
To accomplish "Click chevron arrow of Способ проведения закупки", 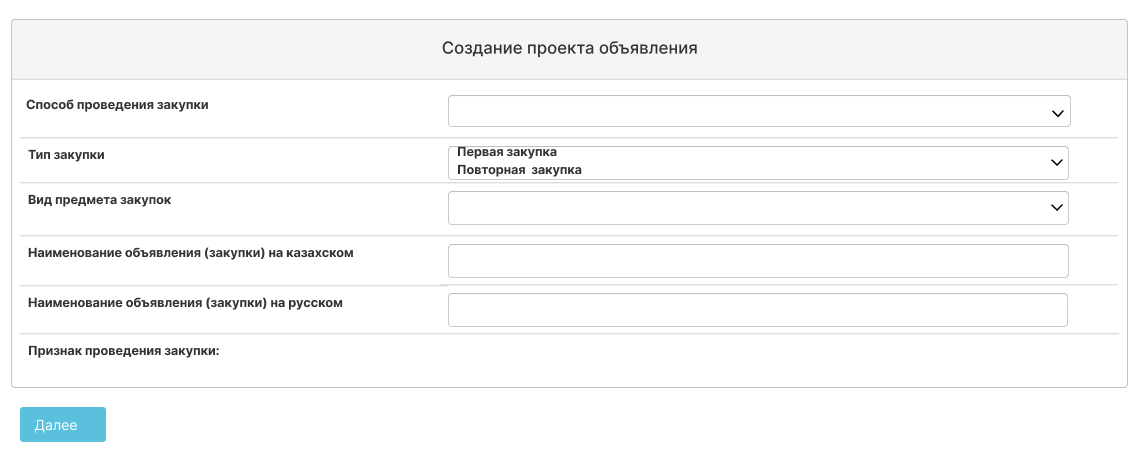I will pyautogui.click(x=1056, y=113).
